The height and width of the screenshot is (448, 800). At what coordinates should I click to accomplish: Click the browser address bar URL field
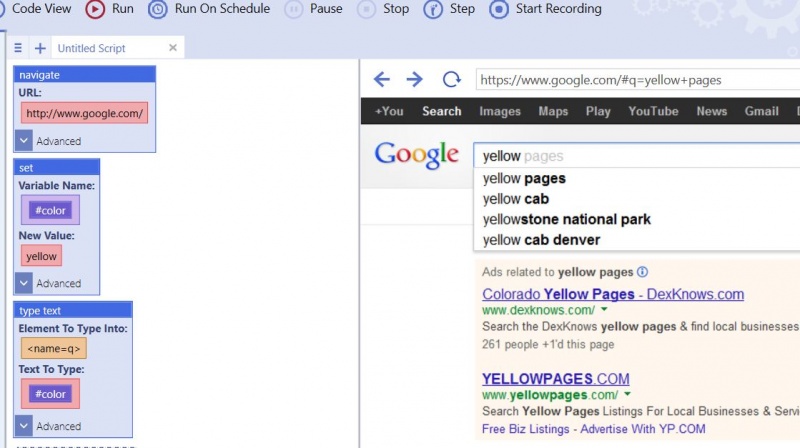638,80
